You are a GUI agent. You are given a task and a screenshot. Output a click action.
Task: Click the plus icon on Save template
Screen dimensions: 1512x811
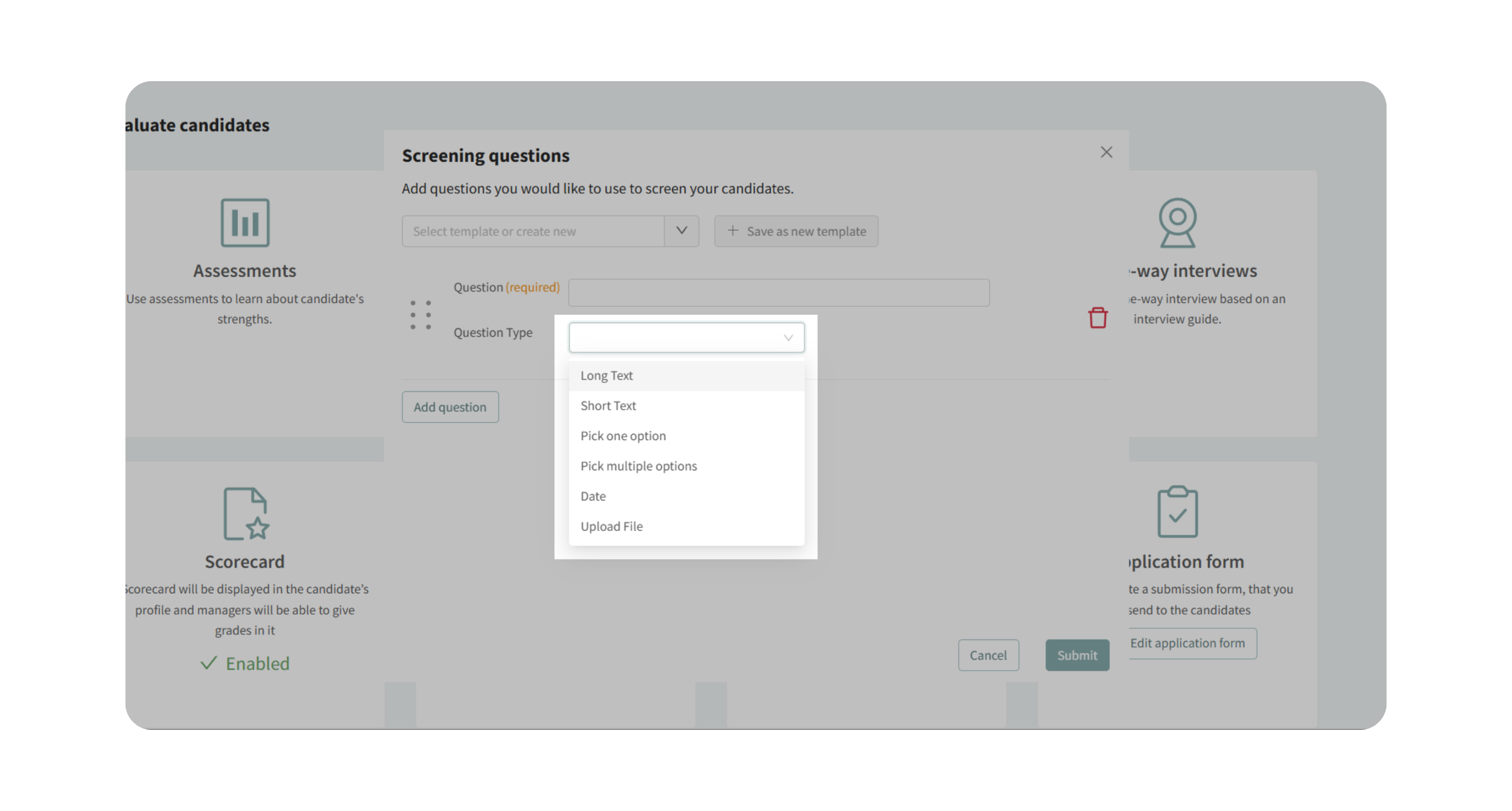(x=732, y=231)
